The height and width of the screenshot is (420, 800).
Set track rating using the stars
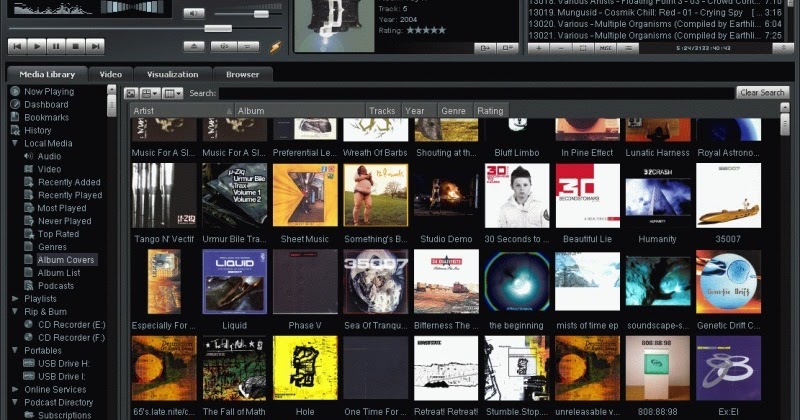[426, 31]
